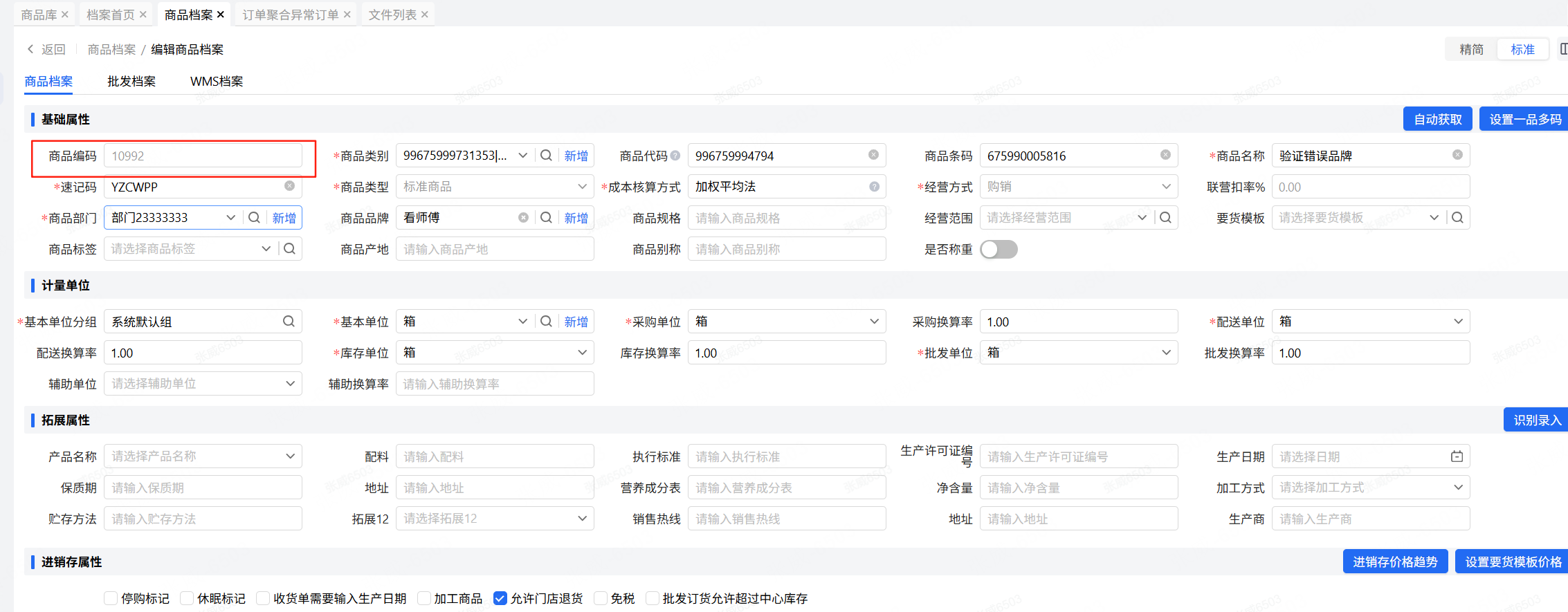
Task: Open the 商品库 top tab
Action: [x=39, y=15]
